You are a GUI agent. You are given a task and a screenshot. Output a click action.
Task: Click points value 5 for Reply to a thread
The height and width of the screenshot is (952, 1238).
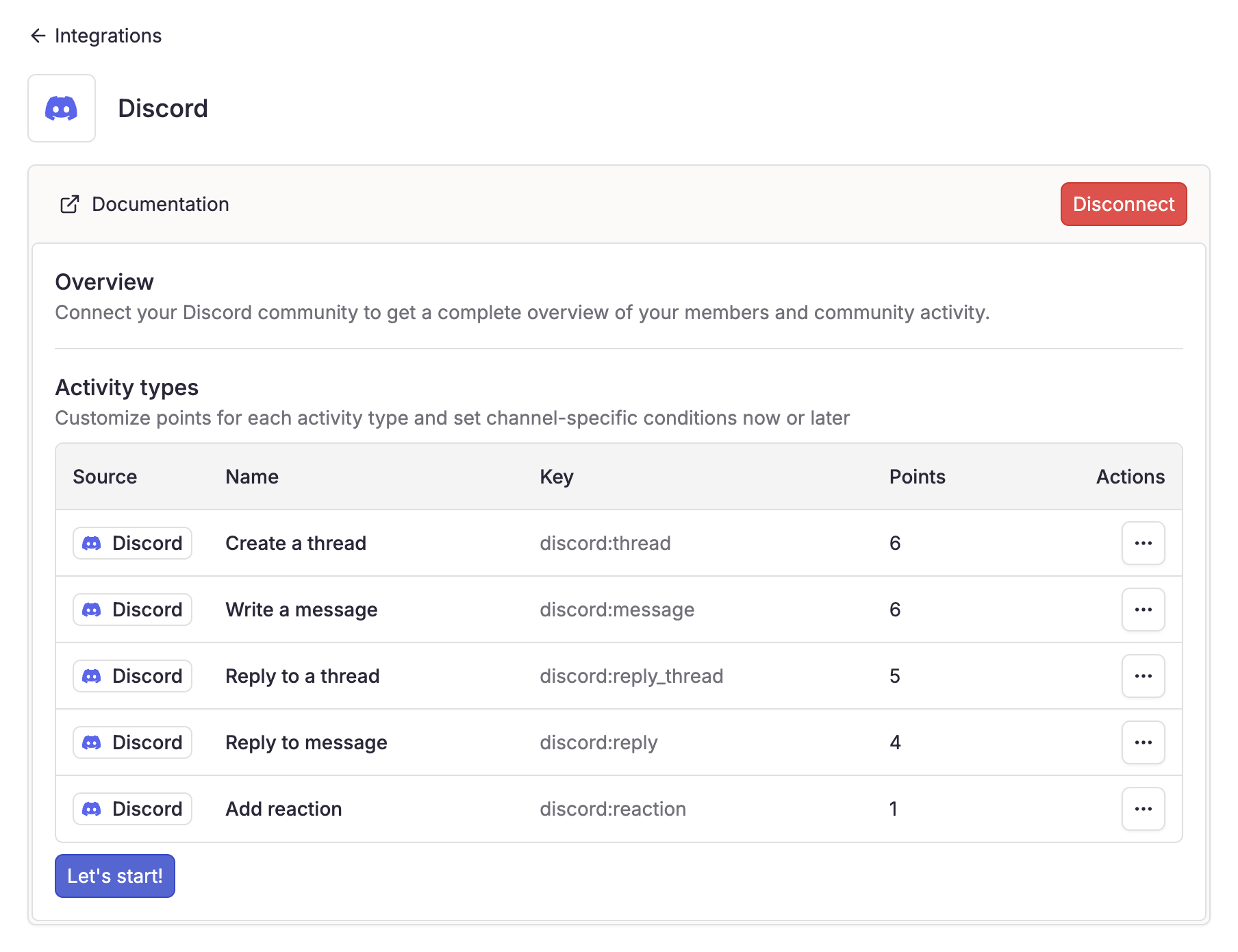tap(895, 676)
